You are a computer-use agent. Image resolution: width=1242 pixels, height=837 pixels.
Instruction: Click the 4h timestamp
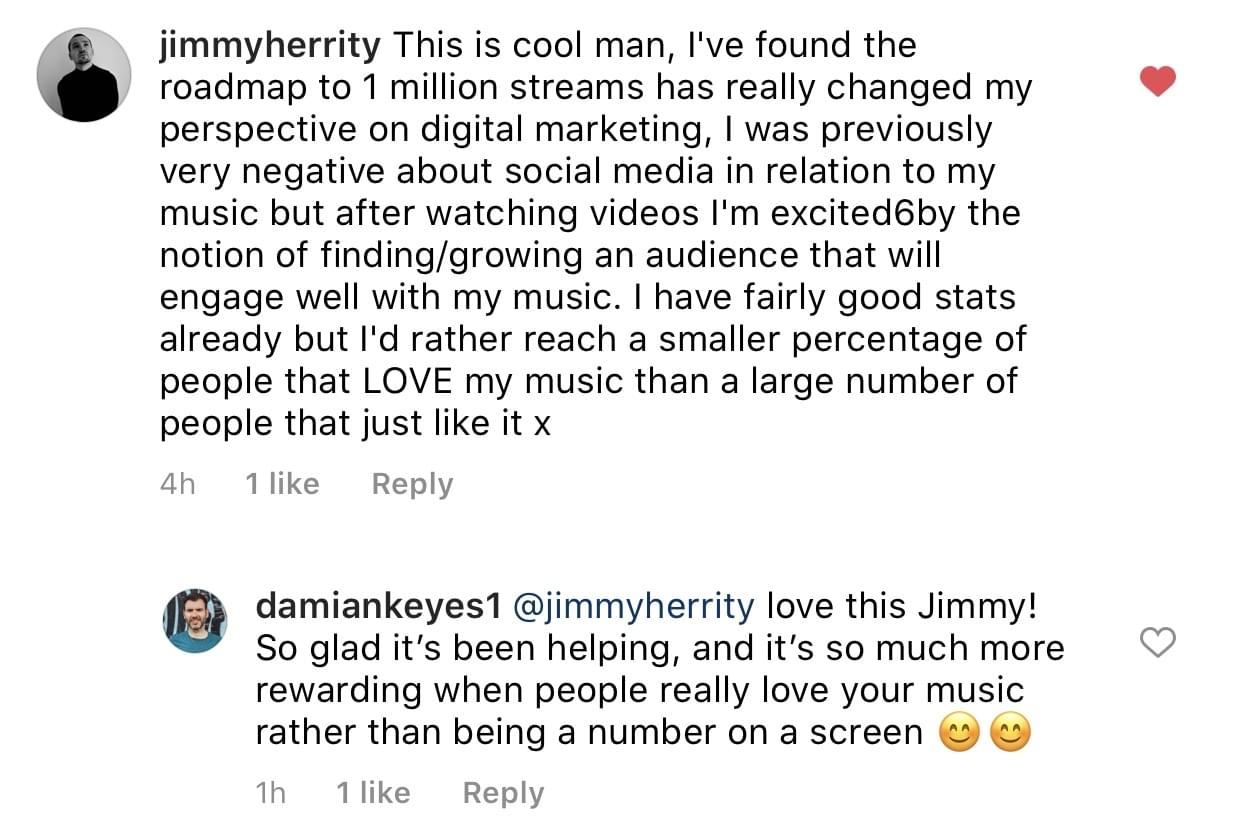click(177, 484)
